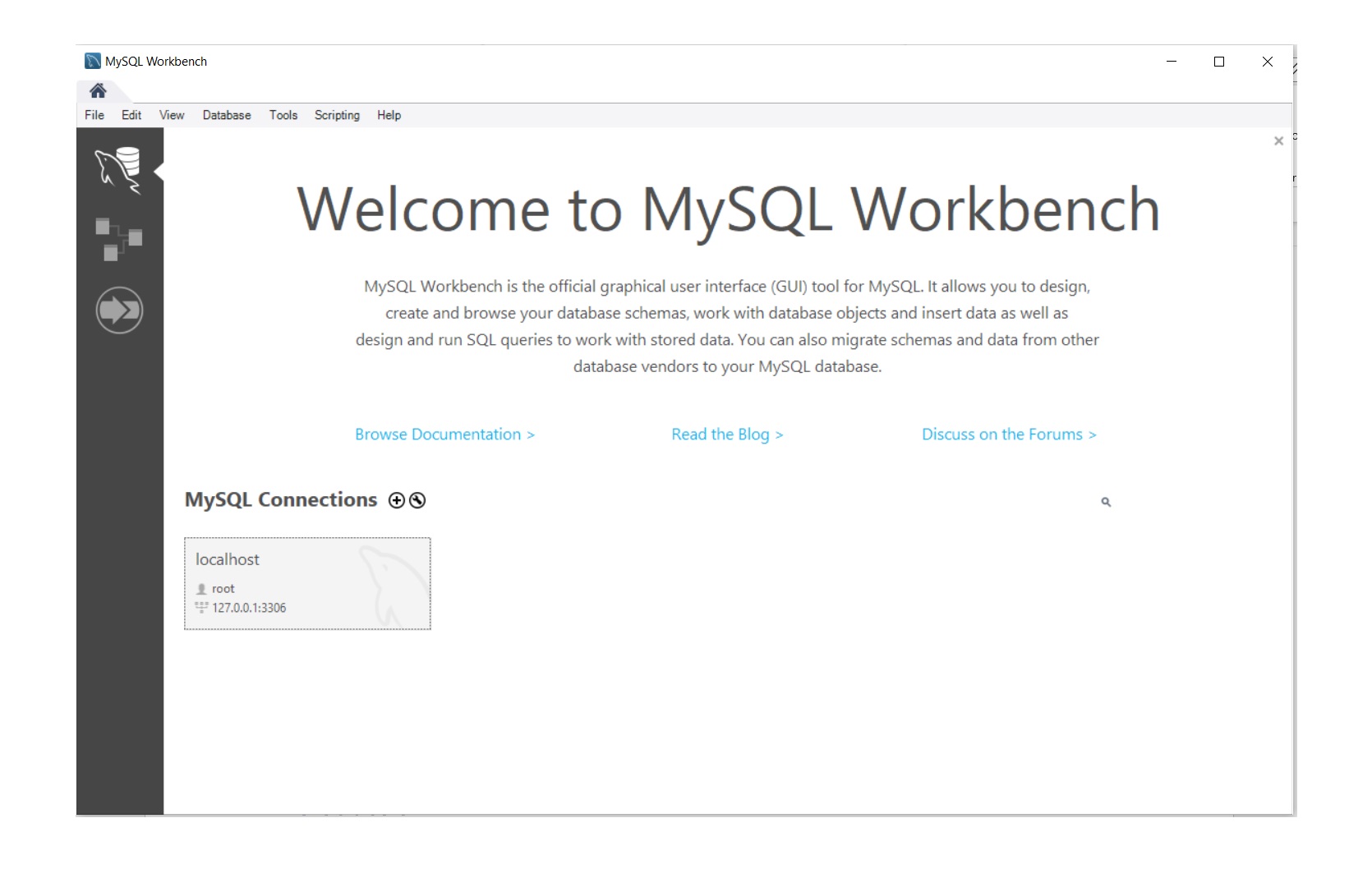Open the Tools menu
This screenshot has height=887, width=1372.
(x=283, y=115)
